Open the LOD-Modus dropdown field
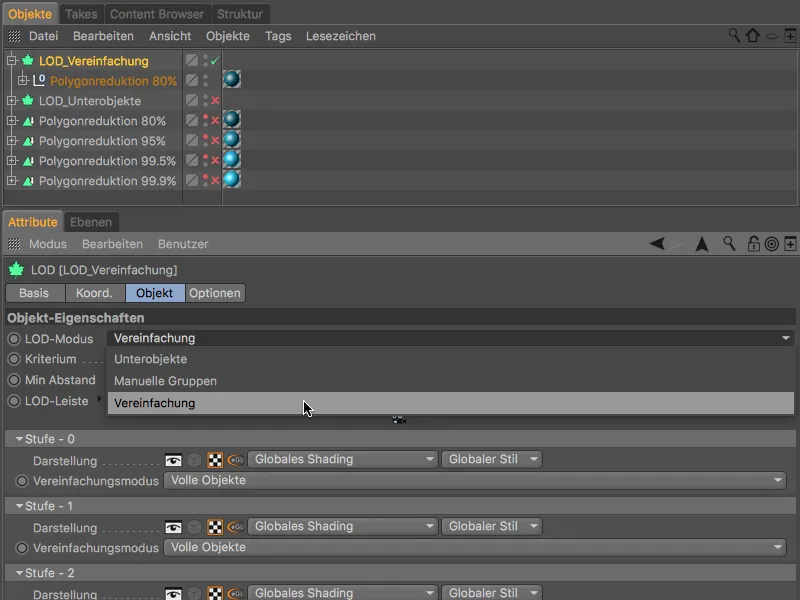The width and height of the screenshot is (800, 600). click(451, 338)
